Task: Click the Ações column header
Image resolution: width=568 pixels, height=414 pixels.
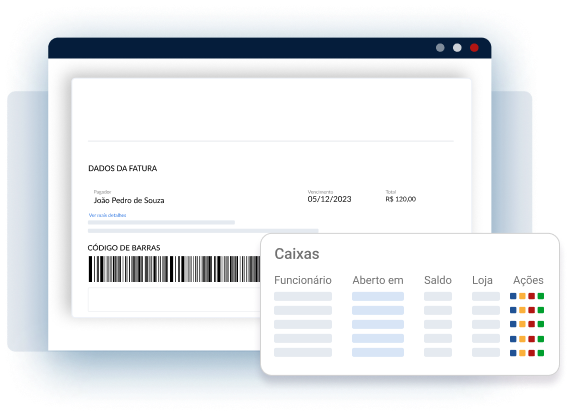Action: point(528,280)
